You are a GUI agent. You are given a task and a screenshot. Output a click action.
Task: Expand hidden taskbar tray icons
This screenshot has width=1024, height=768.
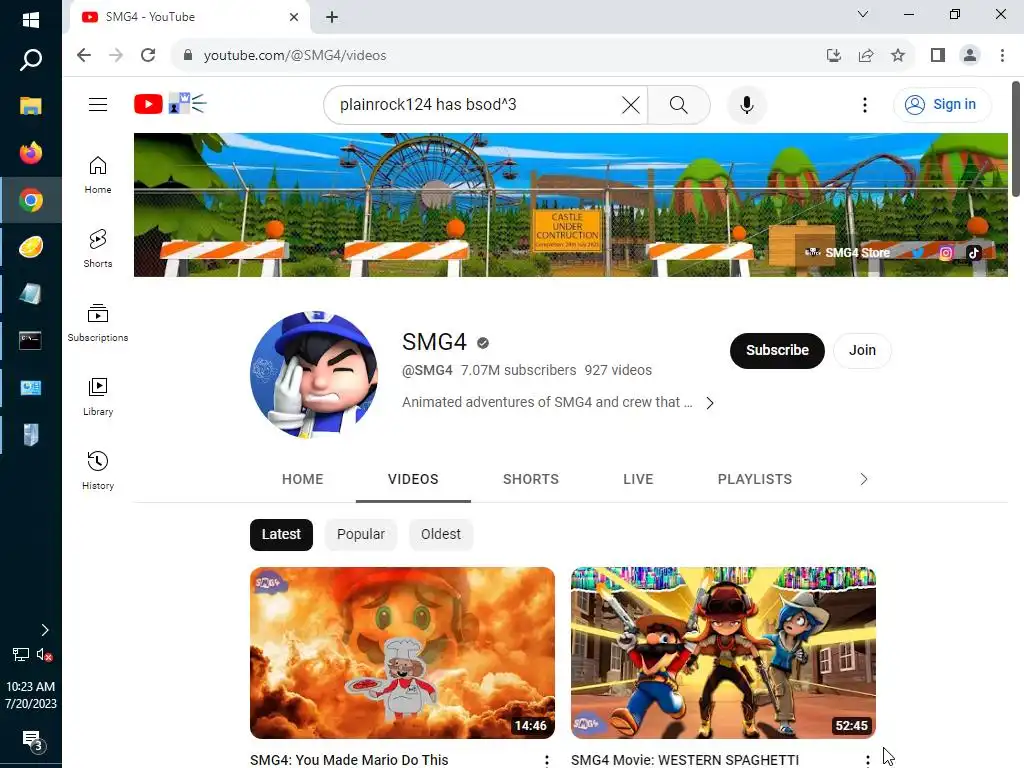coord(44,630)
